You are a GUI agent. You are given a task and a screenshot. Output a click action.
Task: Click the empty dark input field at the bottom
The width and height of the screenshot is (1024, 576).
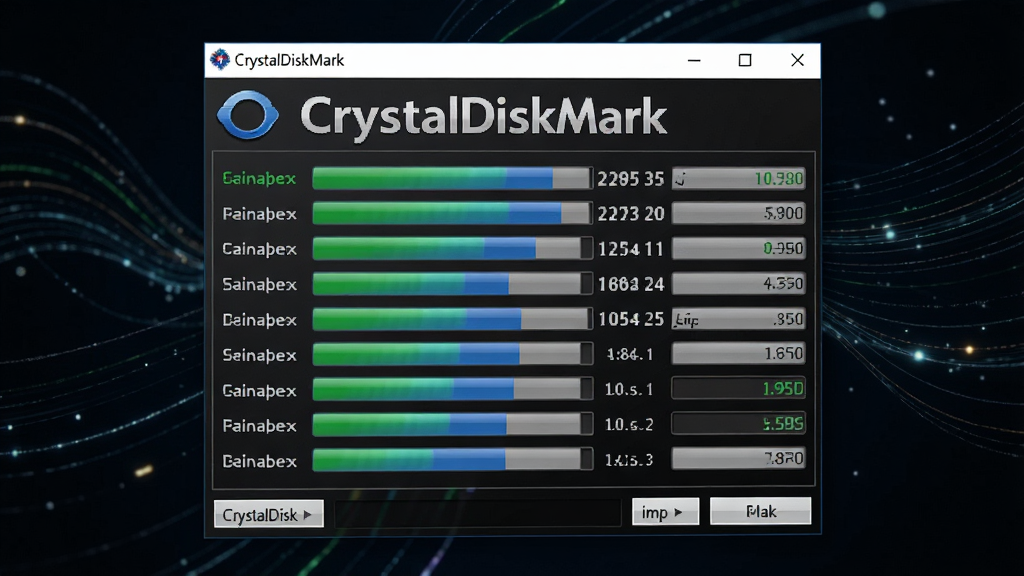[x=477, y=514]
